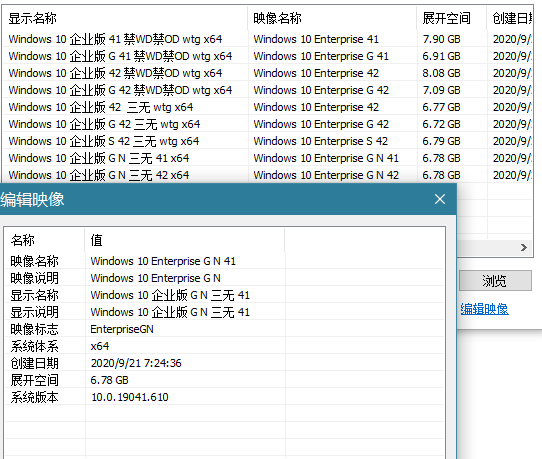Close the 编辑映像 dialog
Screen dimensions: 542x459
440,199
